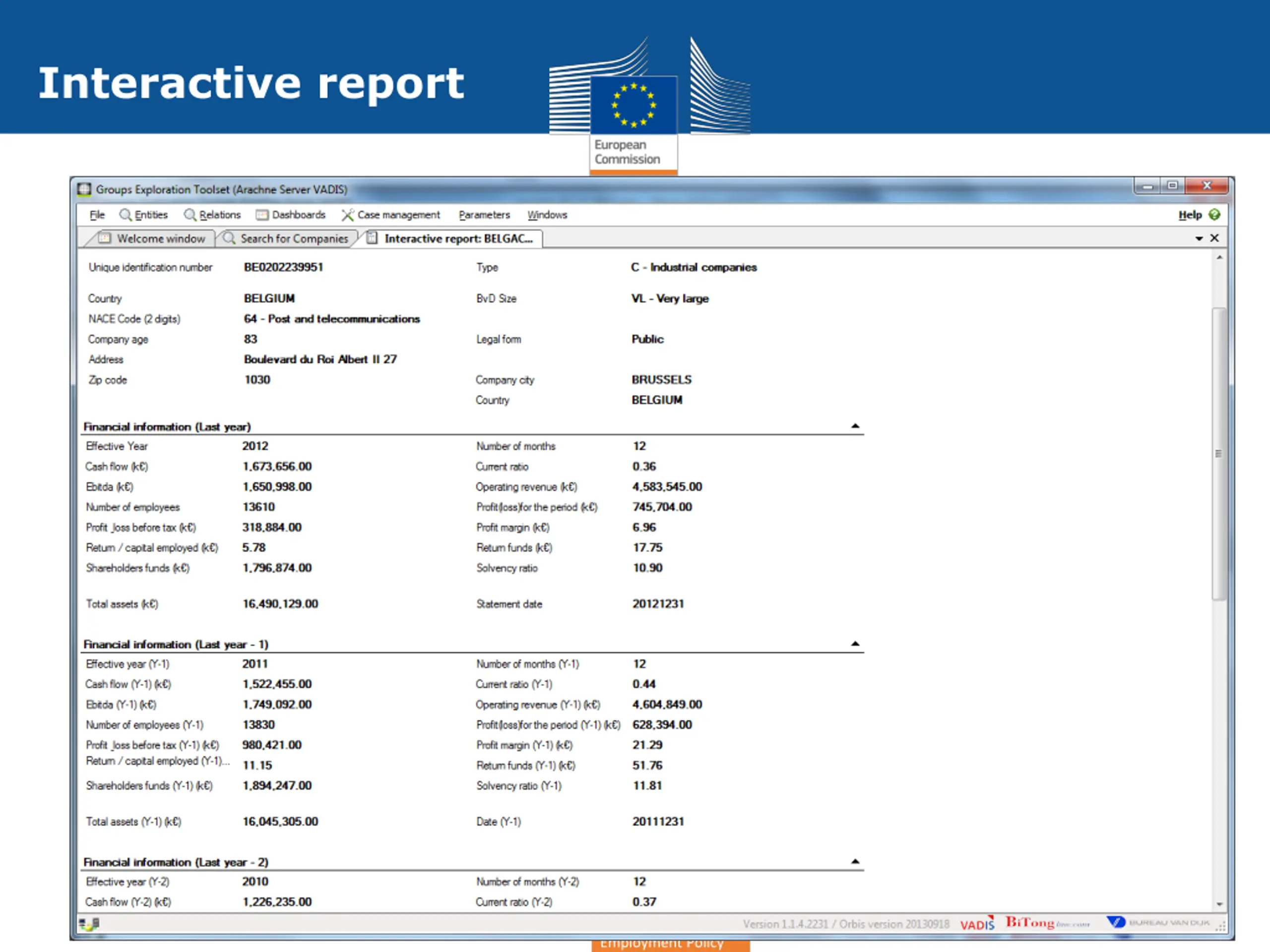
Task: Minimize the Groups Exploration Toolset window
Action: point(1147,186)
